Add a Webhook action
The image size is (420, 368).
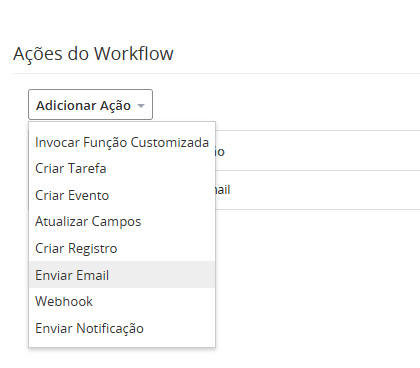point(122,301)
